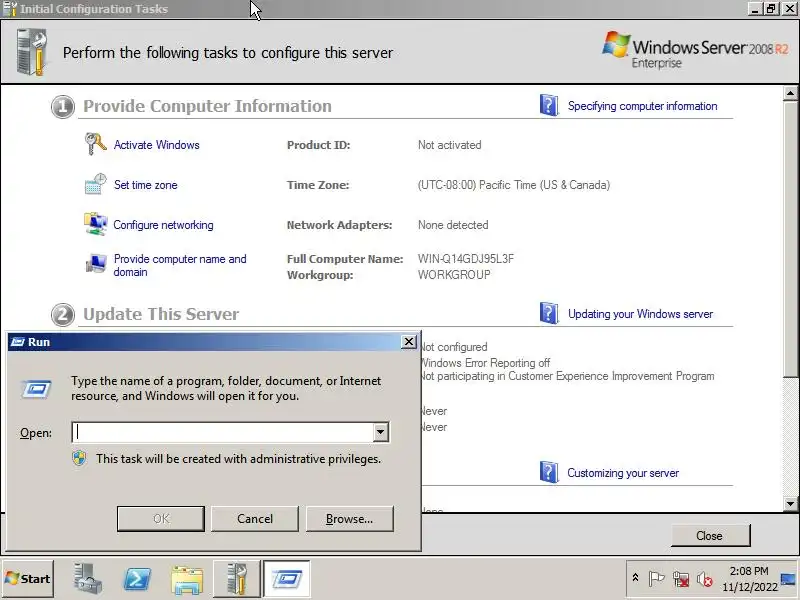Click help icon beside Customizing your server
800x600 pixels.
(549, 472)
